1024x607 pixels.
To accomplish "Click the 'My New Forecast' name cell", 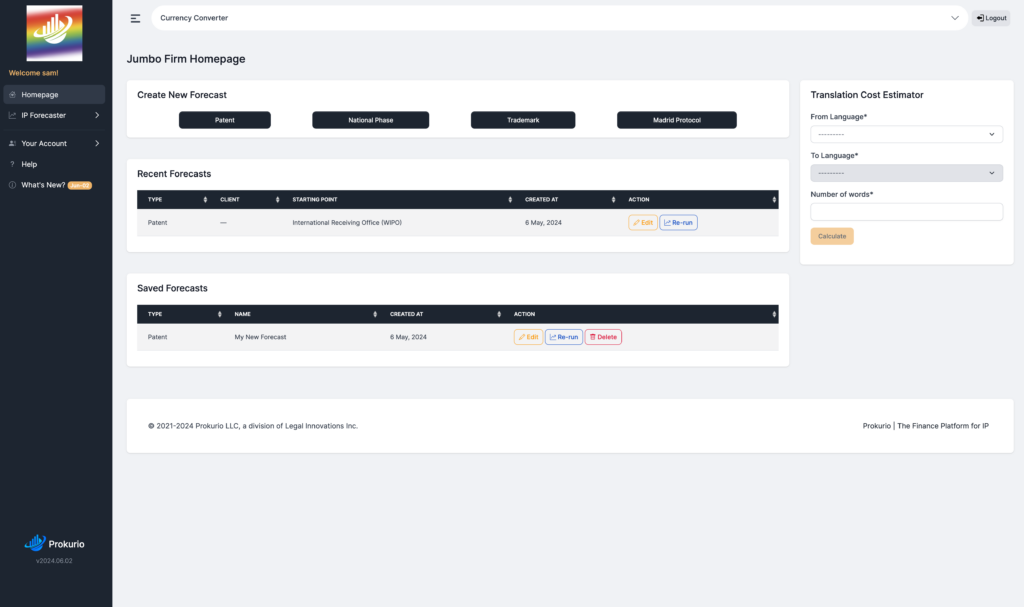I will click(x=260, y=337).
